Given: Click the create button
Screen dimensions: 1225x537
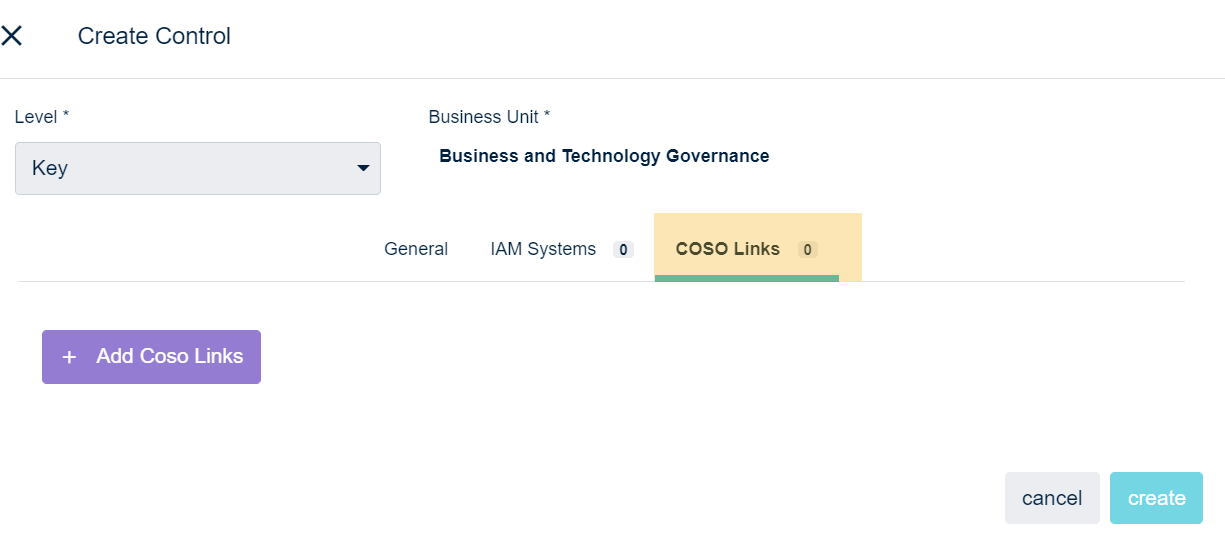Looking at the screenshot, I should tap(1156, 498).
